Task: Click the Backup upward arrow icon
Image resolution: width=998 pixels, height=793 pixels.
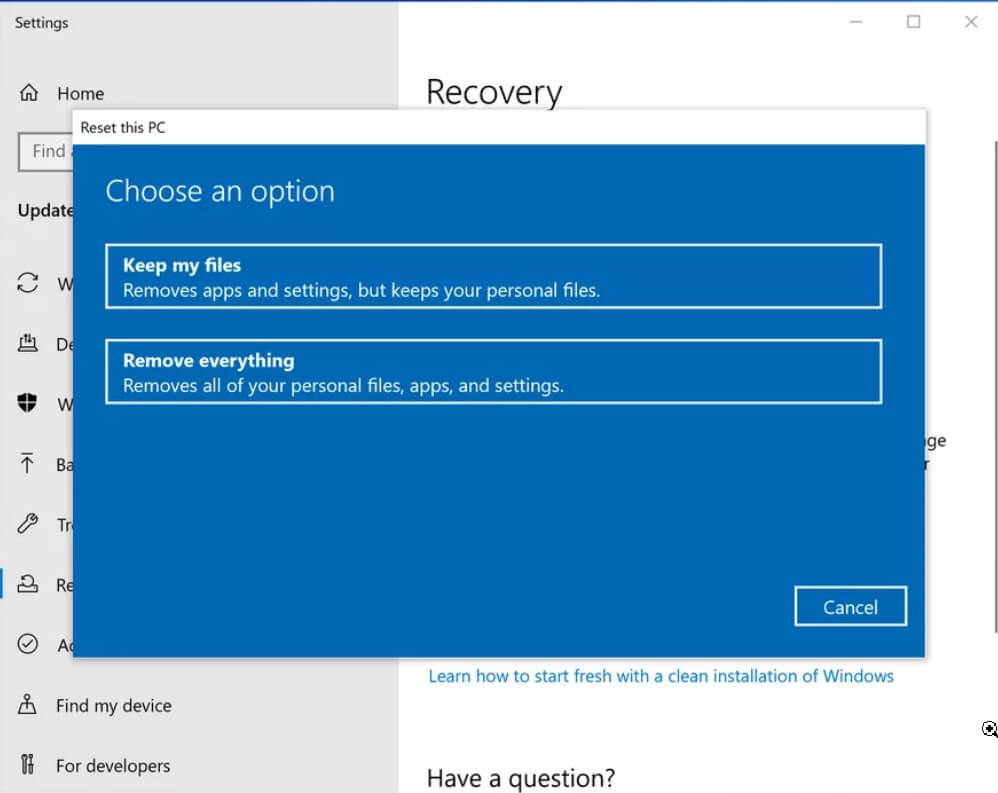Action: pos(27,463)
